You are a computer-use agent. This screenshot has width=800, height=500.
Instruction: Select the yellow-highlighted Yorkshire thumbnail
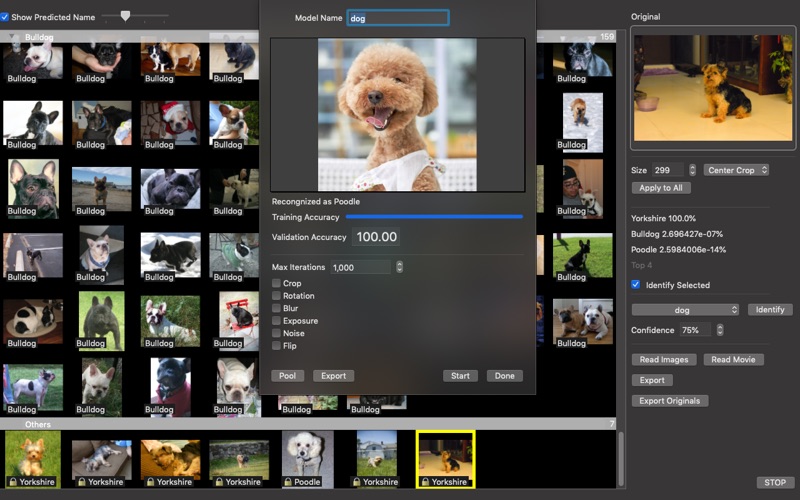coord(445,455)
